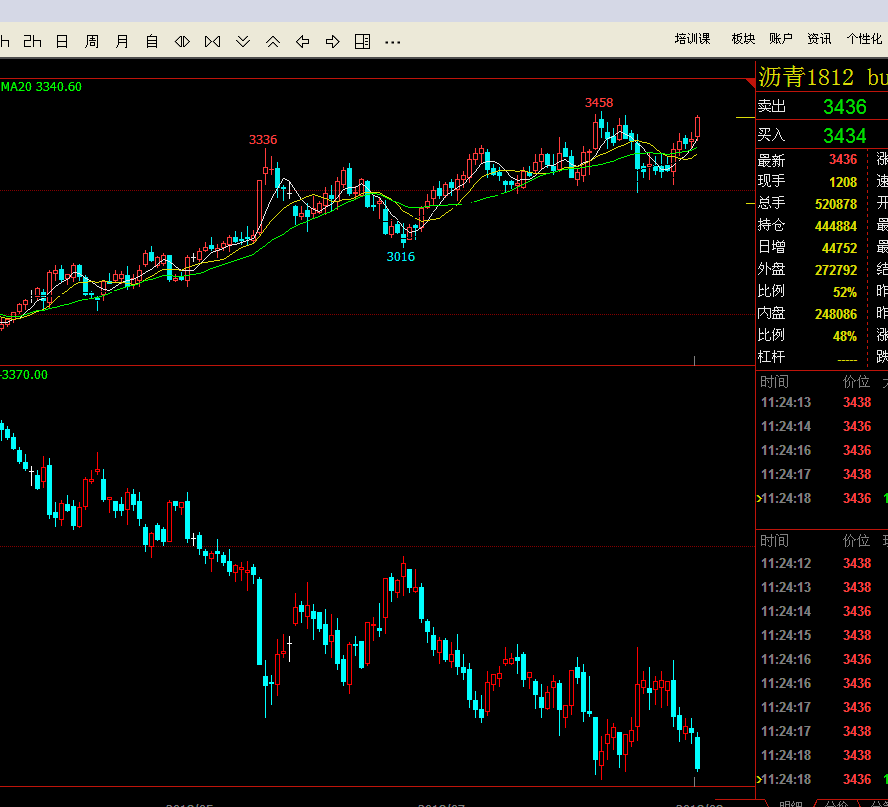
Task: Select the monthly (月) chart period
Action: (122, 41)
